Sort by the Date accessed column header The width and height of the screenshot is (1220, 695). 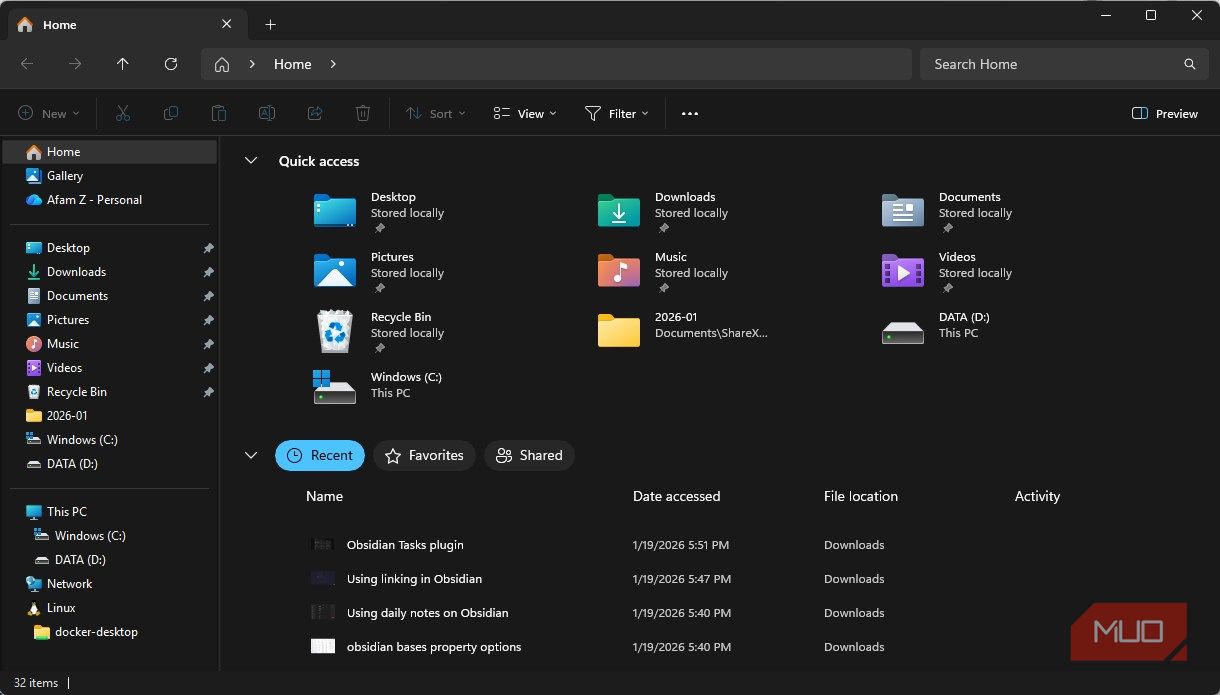click(x=676, y=496)
